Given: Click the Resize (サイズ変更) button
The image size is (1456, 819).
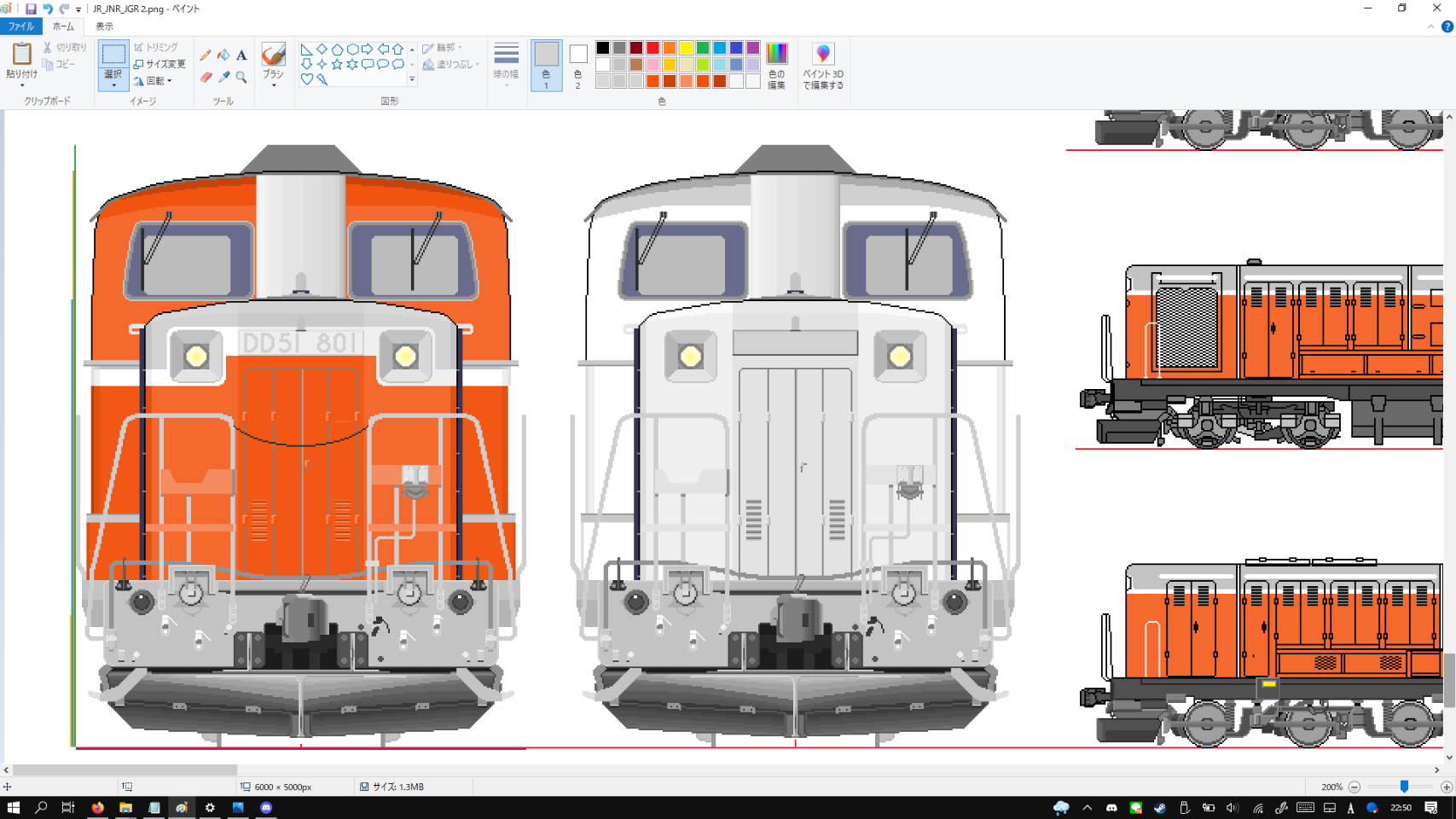Looking at the screenshot, I should [x=160, y=64].
